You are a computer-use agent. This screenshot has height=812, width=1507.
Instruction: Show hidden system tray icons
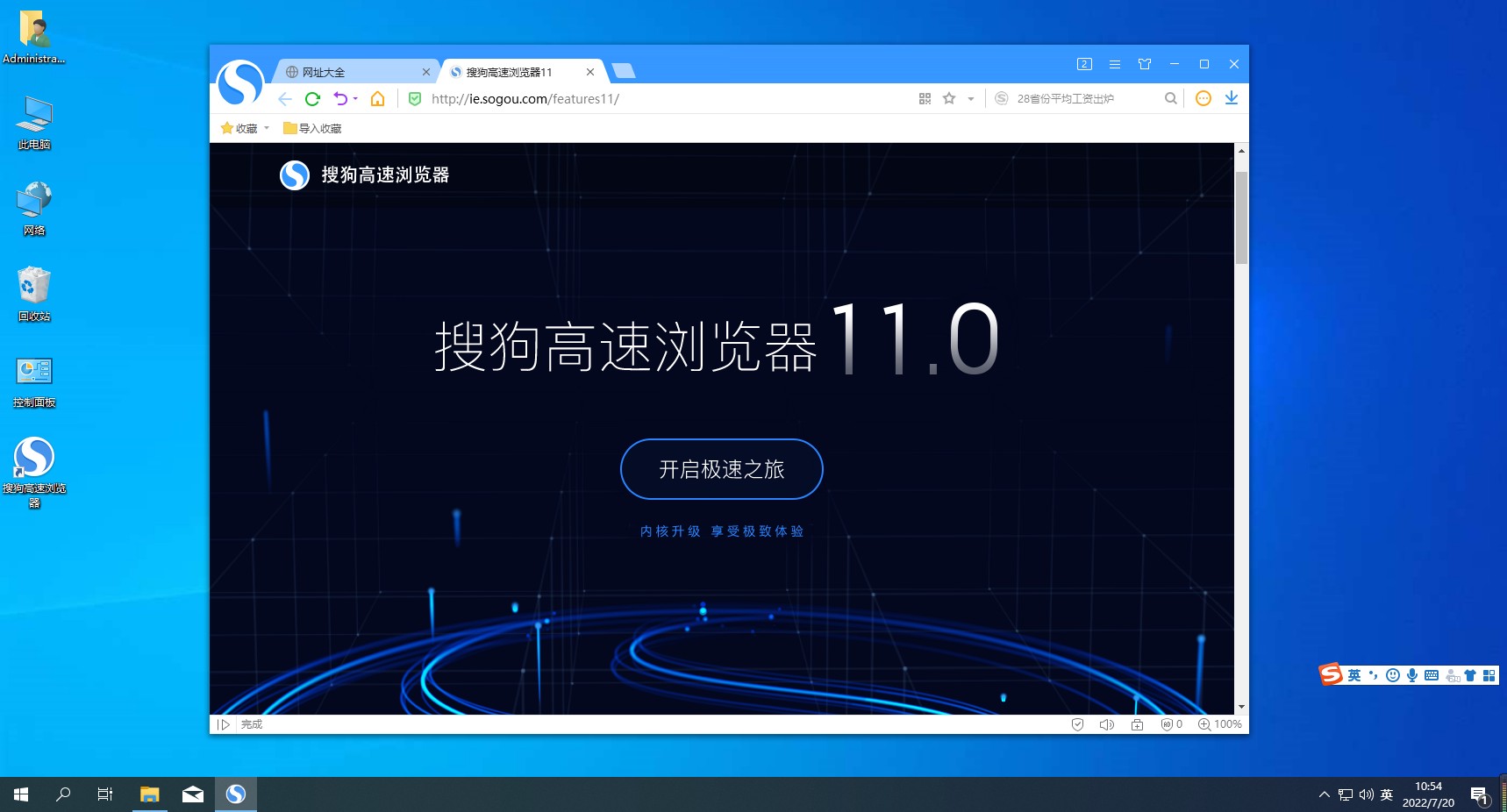(1325, 794)
